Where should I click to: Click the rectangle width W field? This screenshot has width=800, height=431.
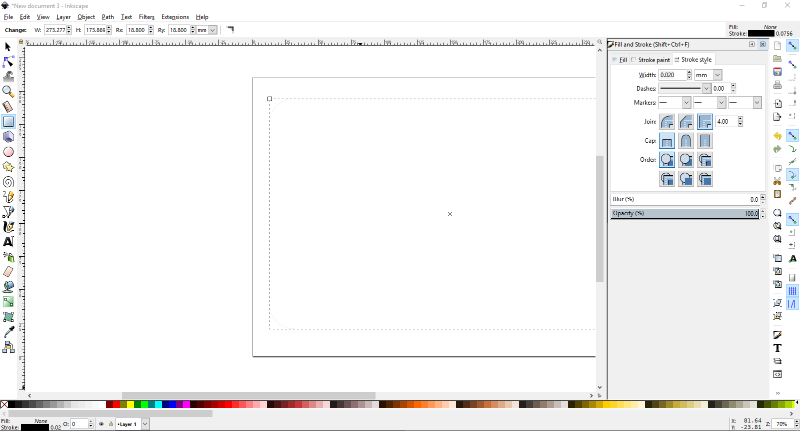[55, 30]
